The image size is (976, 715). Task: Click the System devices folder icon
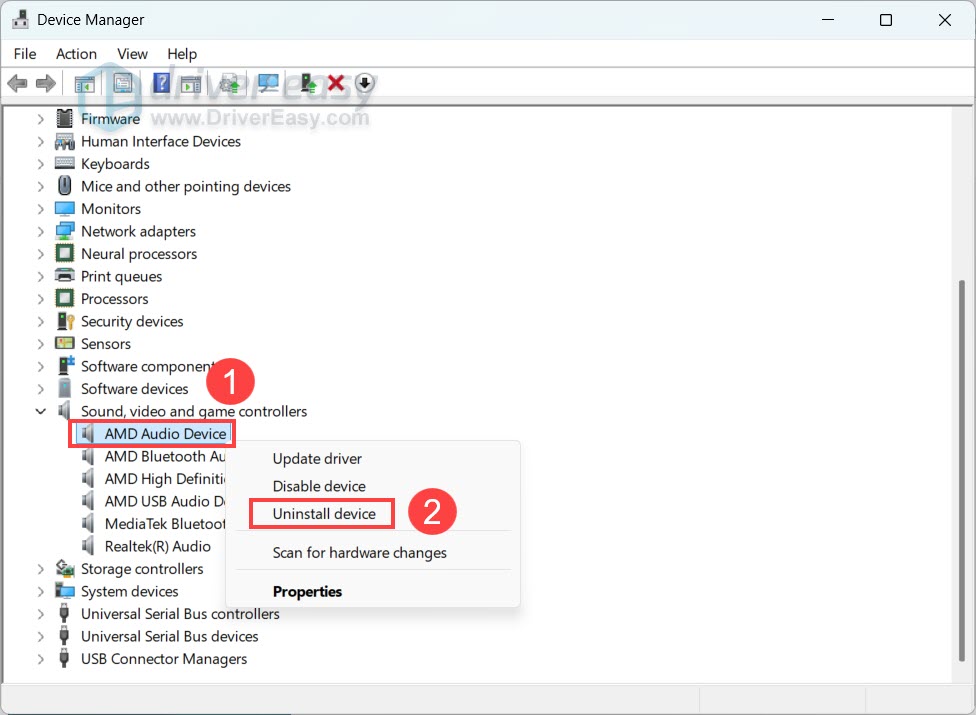tap(64, 591)
